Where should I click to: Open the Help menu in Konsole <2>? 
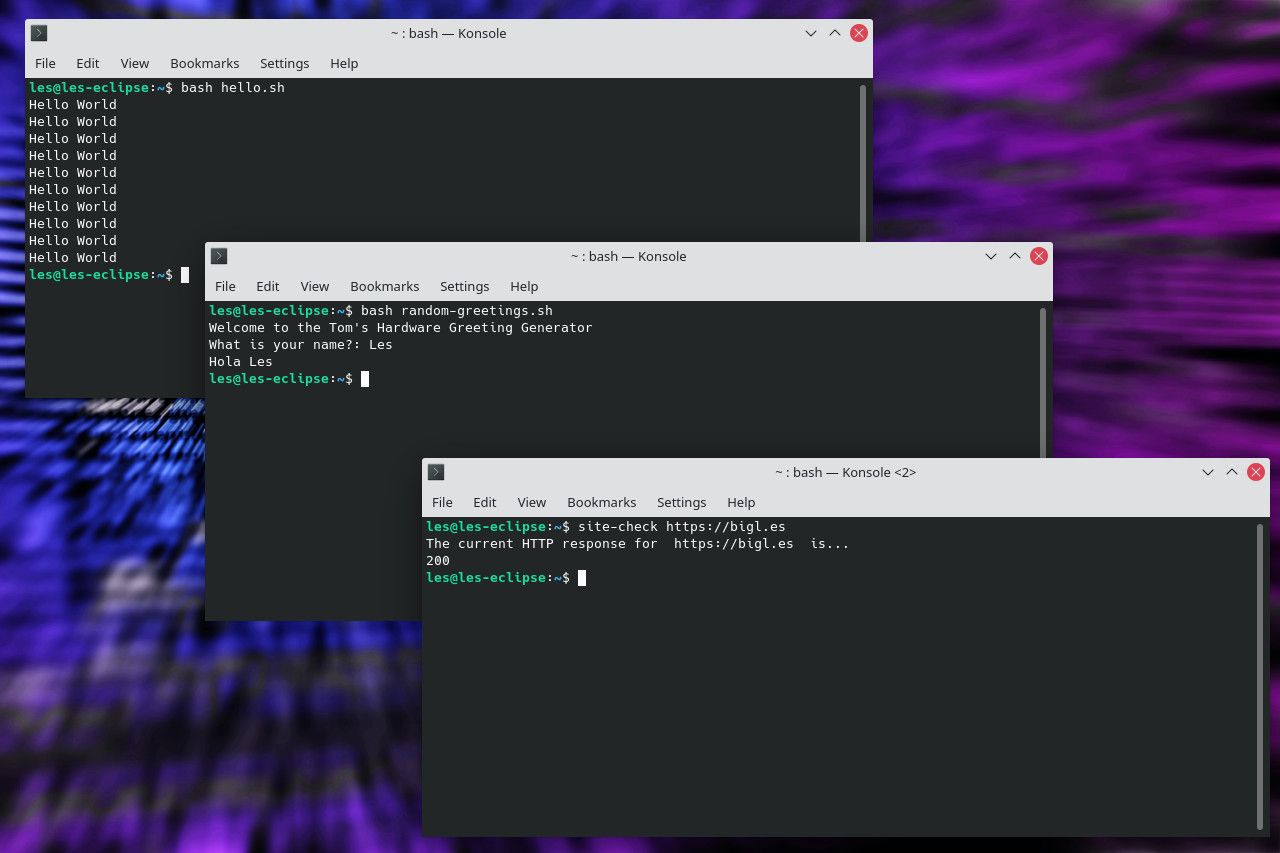[740, 502]
